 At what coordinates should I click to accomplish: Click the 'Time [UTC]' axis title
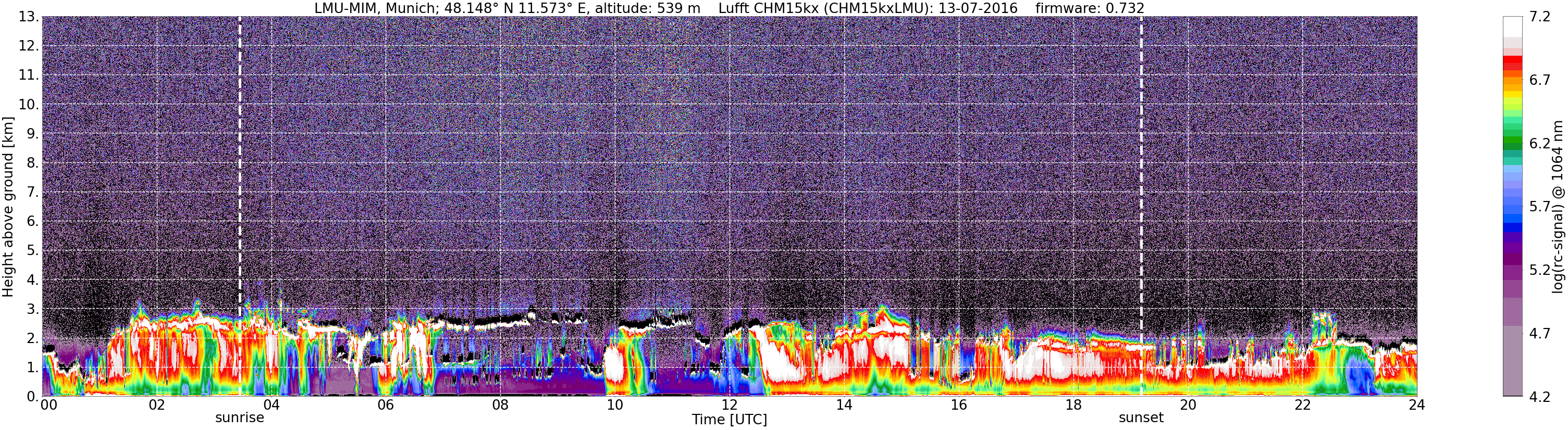click(729, 420)
